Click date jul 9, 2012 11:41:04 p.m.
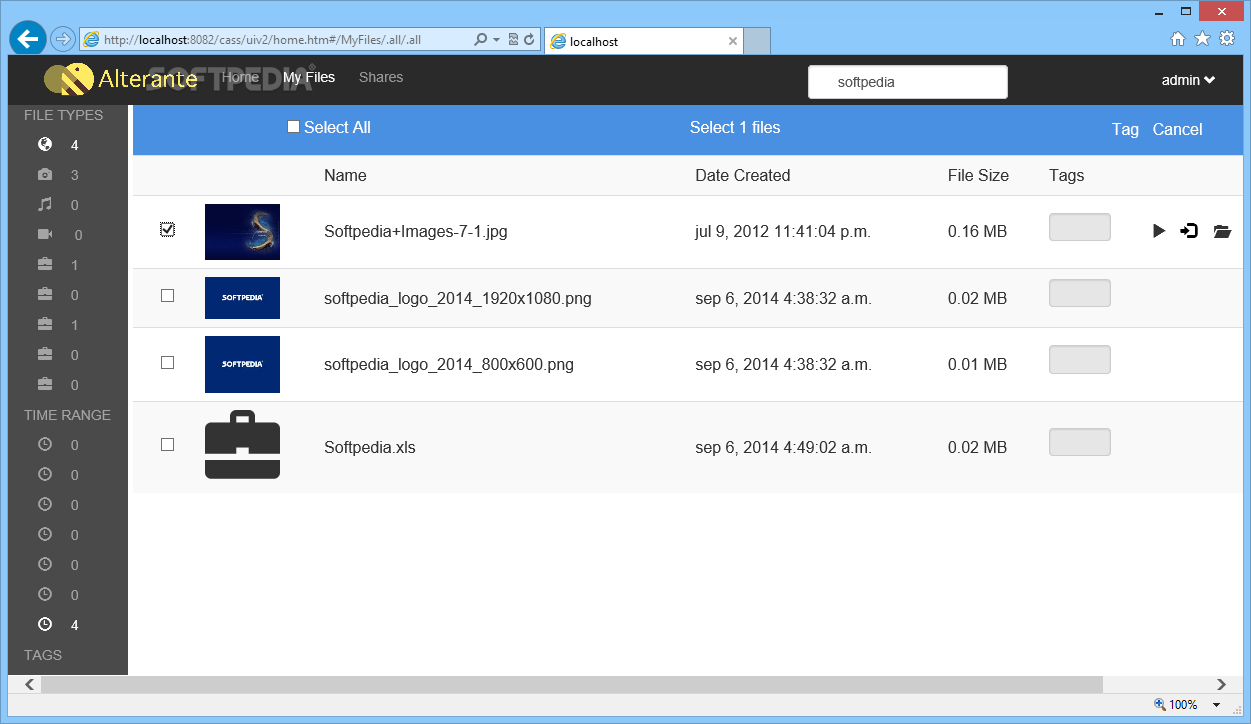This screenshot has height=724, width=1251. point(783,231)
